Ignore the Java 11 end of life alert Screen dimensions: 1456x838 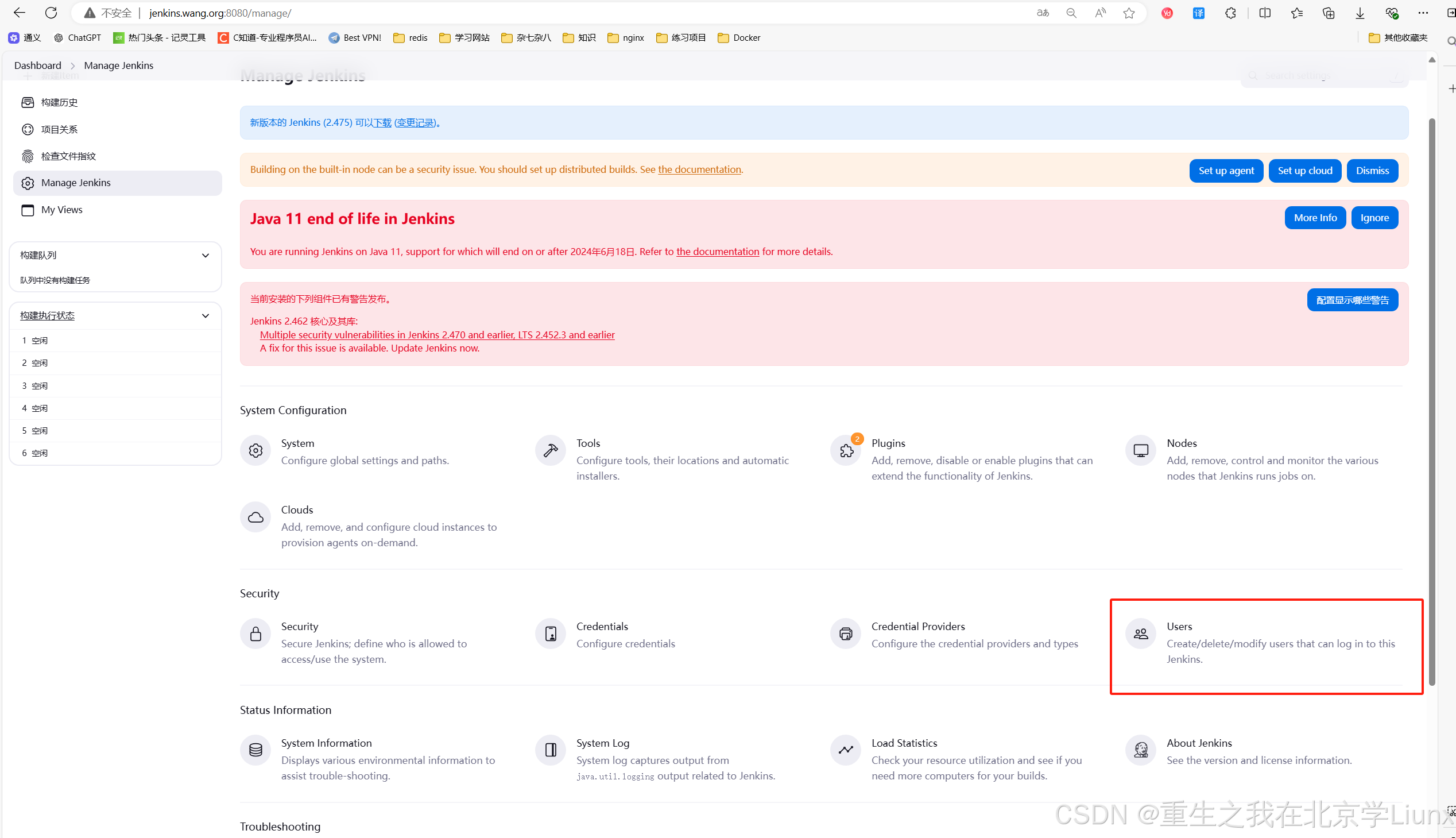tap(1374, 218)
